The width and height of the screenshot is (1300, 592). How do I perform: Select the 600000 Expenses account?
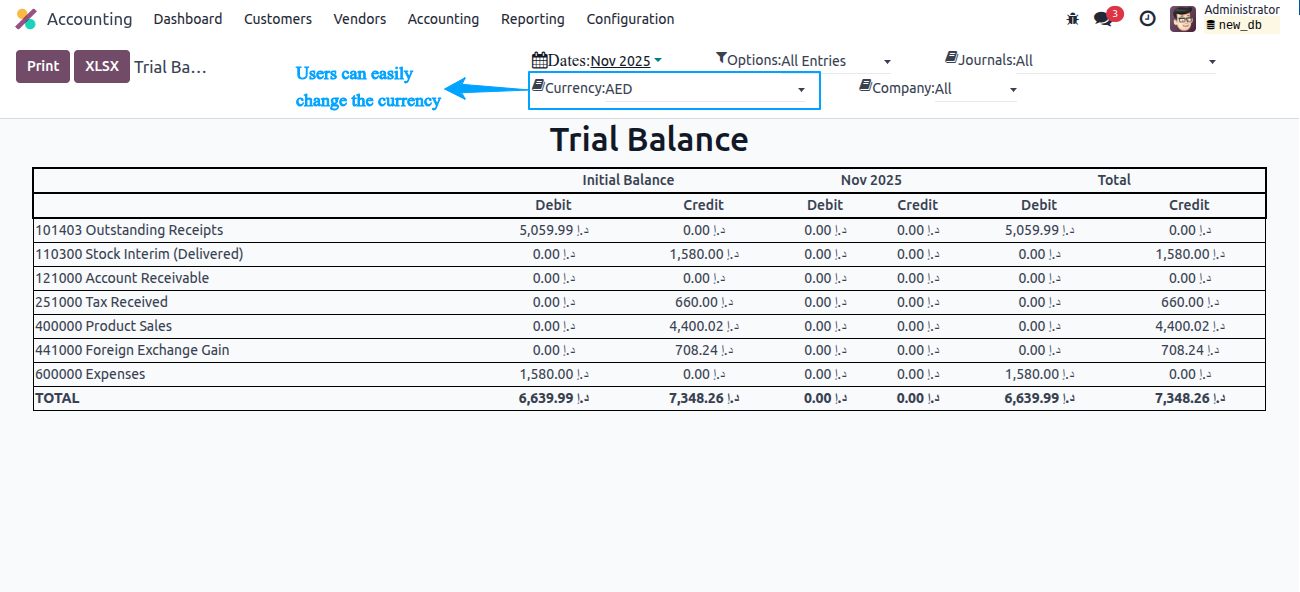pyautogui.click(x=90, y=374)
